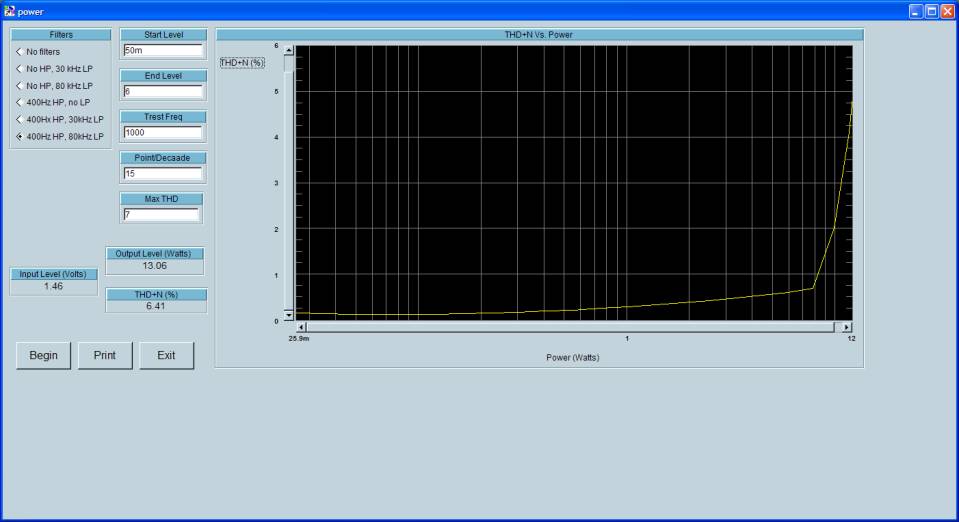Click the Max THD input field
959x522 pixels.
click(x=161, y=214)
